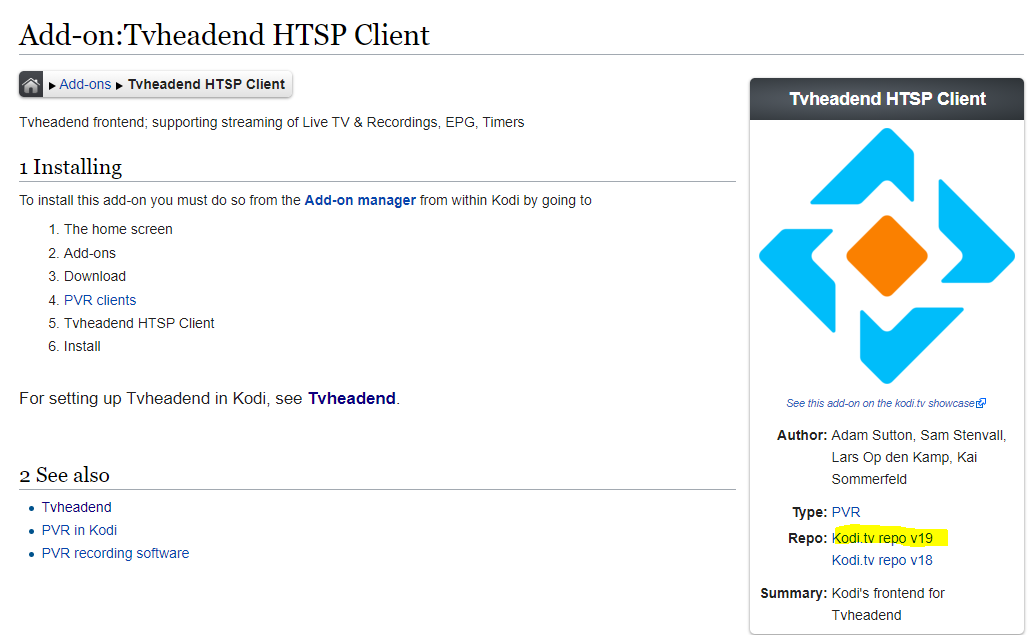The image size is (1034, 635).
Task: Click the Tvheadend HTSP Client logo image
Action: point(887,256)
